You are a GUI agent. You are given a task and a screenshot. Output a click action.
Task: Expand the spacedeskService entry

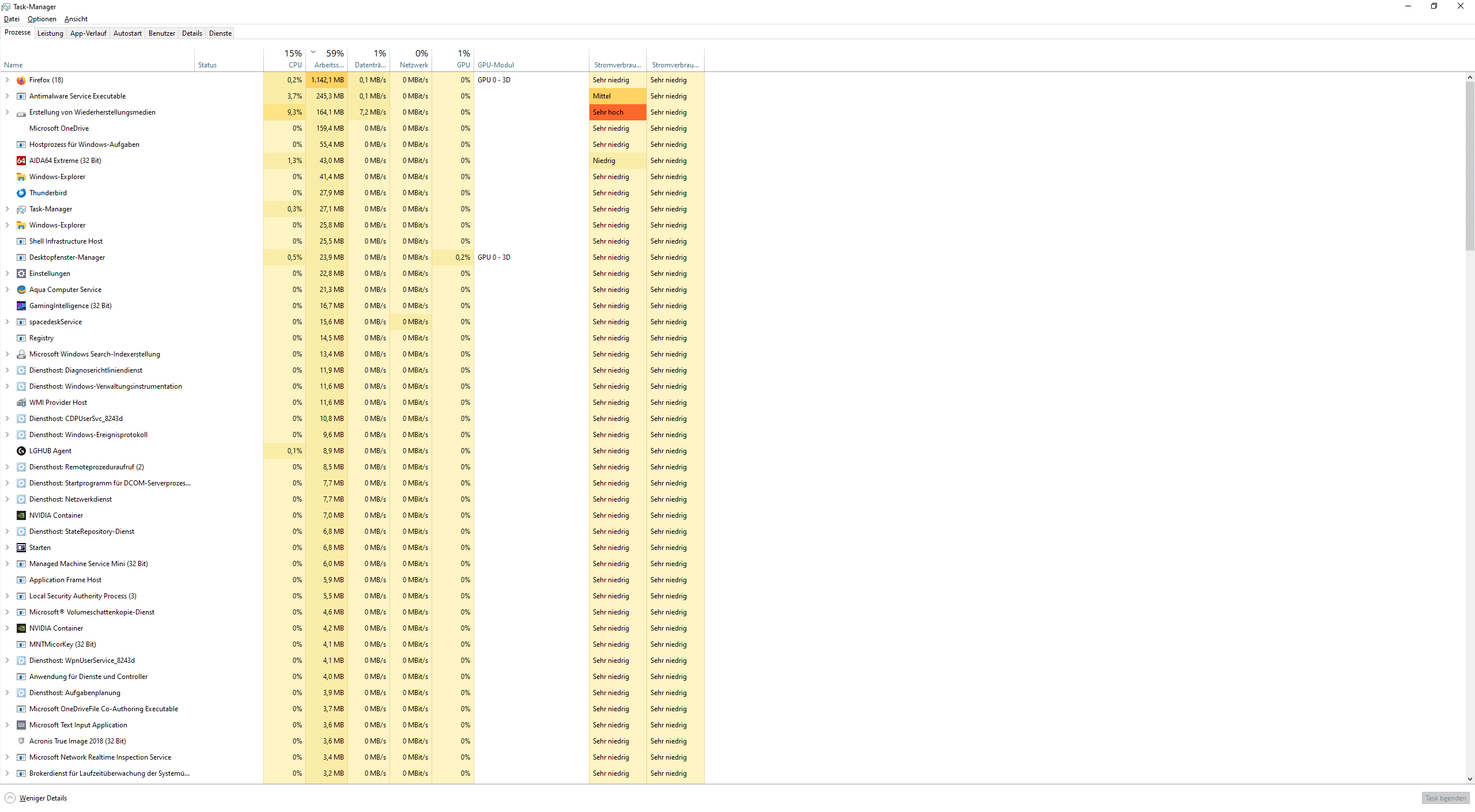(7, 322)
